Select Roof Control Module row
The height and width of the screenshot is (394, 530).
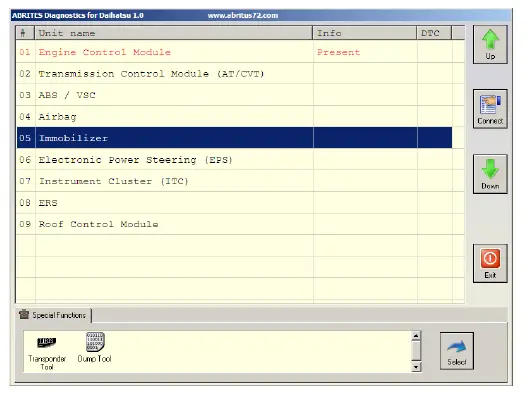234,224
